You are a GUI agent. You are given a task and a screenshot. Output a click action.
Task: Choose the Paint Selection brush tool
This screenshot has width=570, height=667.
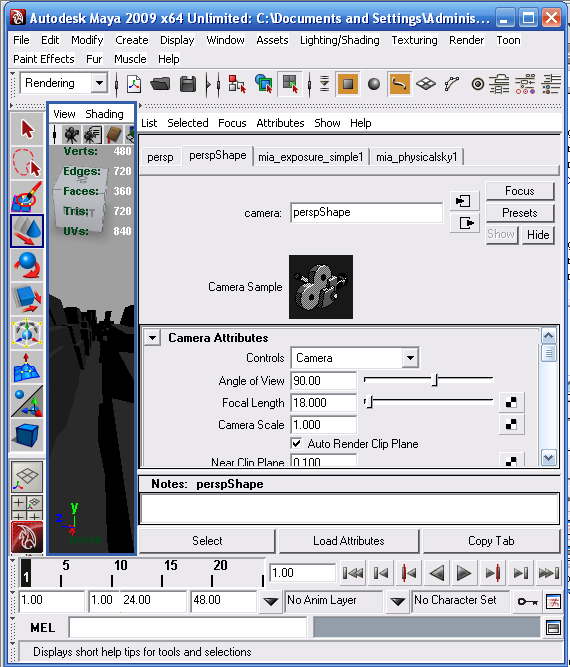tap(27, 197)
